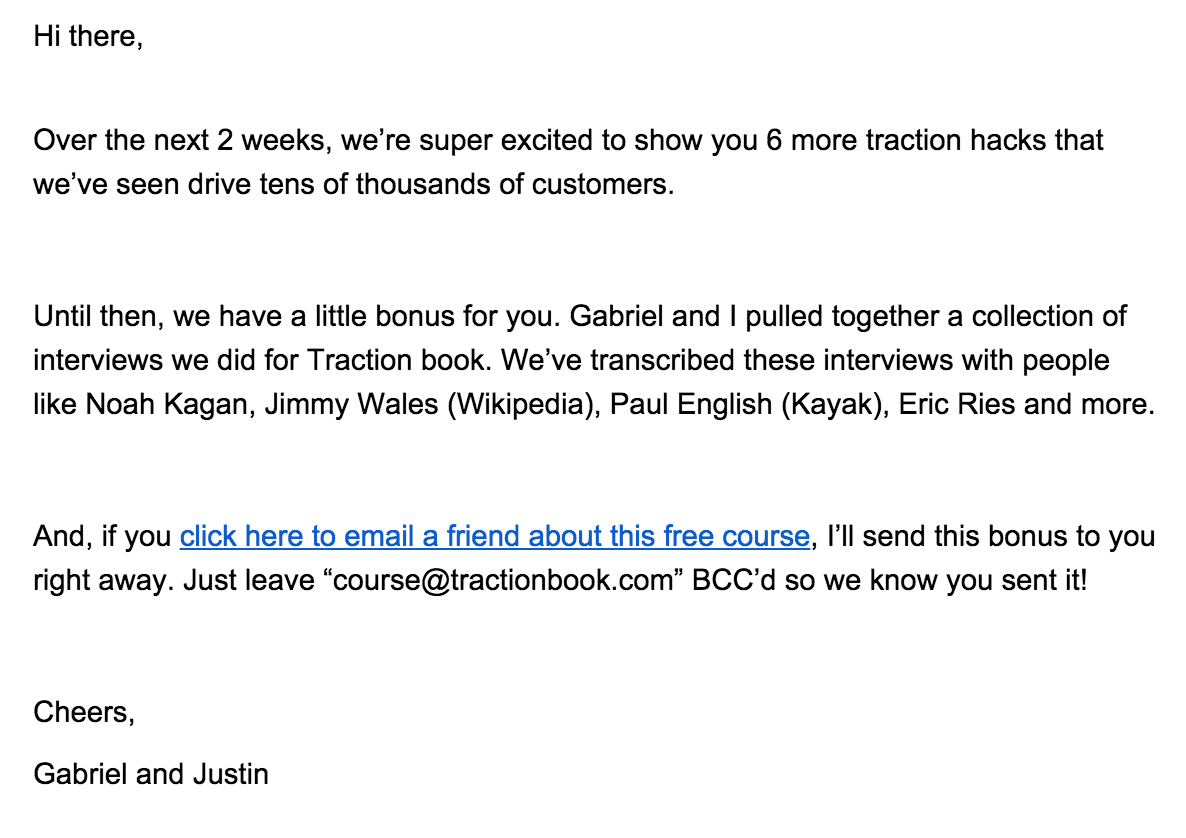
Task: Click the 'Hi there,' greeting text
Action: 88,36
